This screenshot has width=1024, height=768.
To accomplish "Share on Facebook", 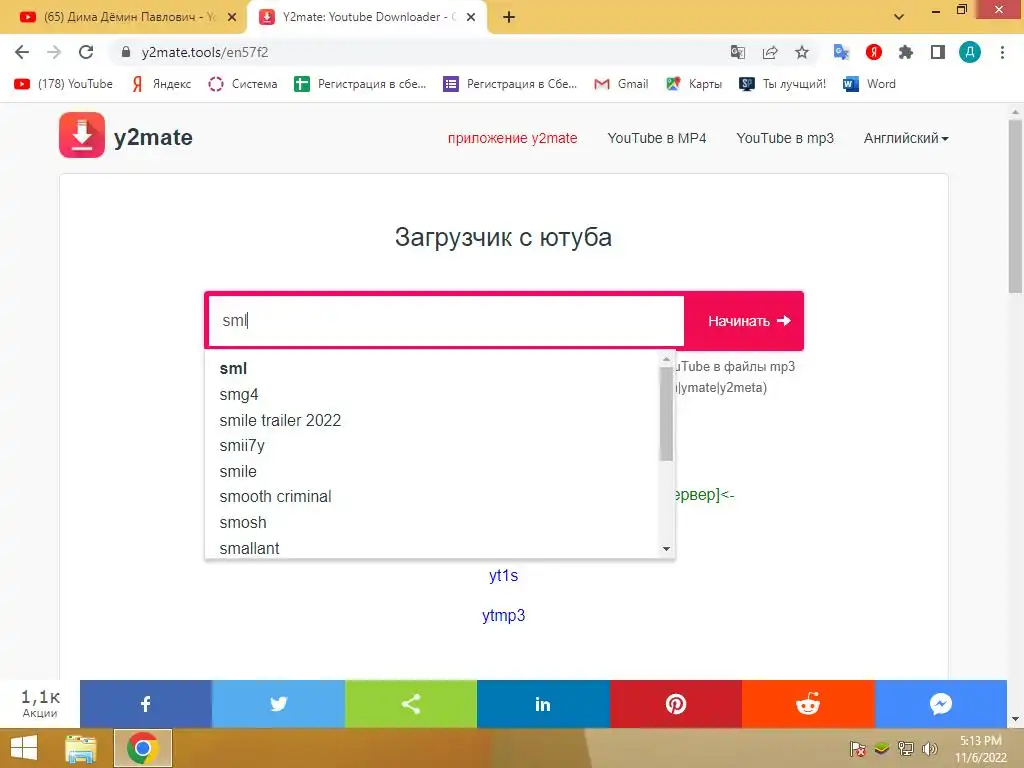I will pos(146,704).
